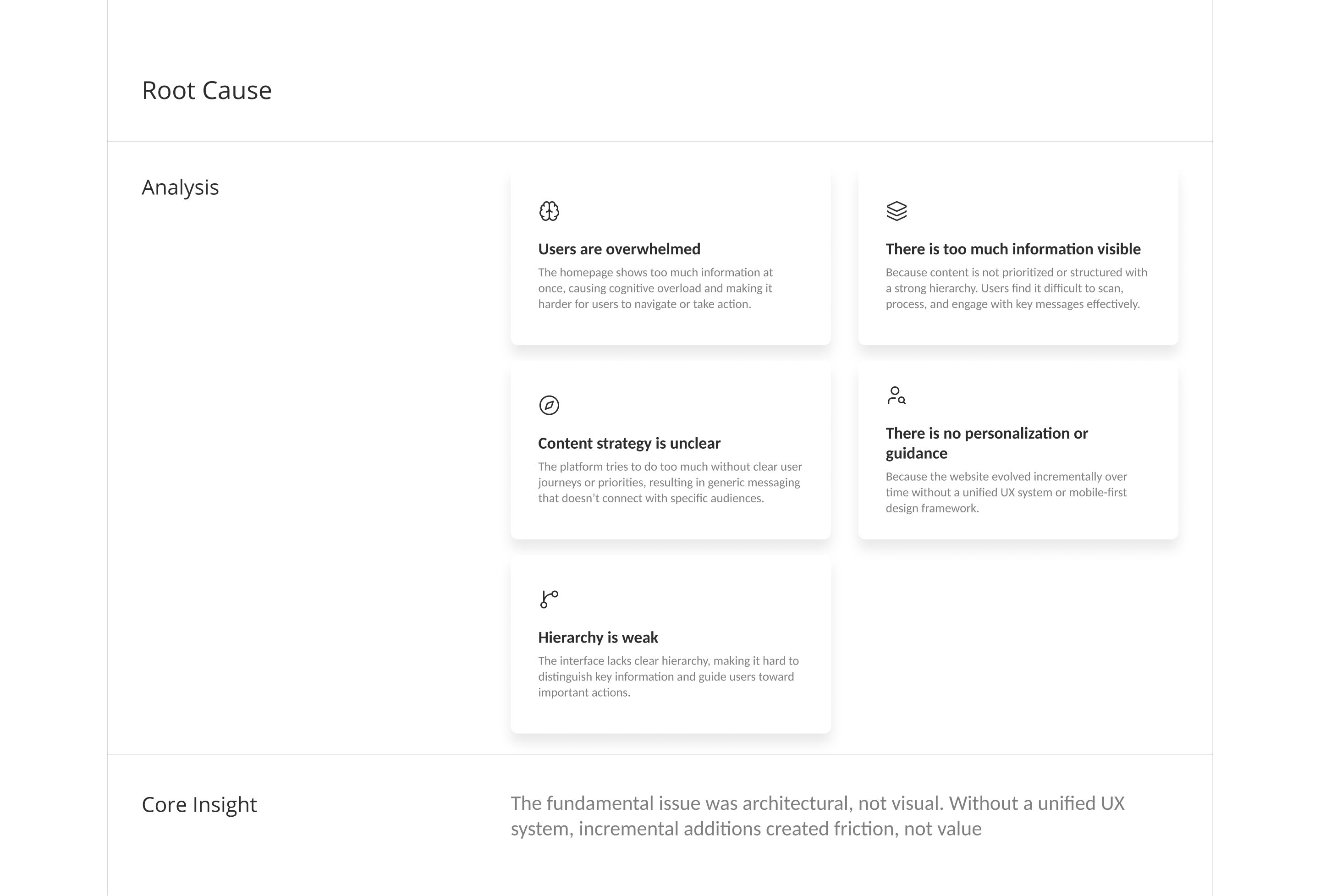Click the 'Analysis' section label
1320x896 pixels.
[x=180, y=187]
